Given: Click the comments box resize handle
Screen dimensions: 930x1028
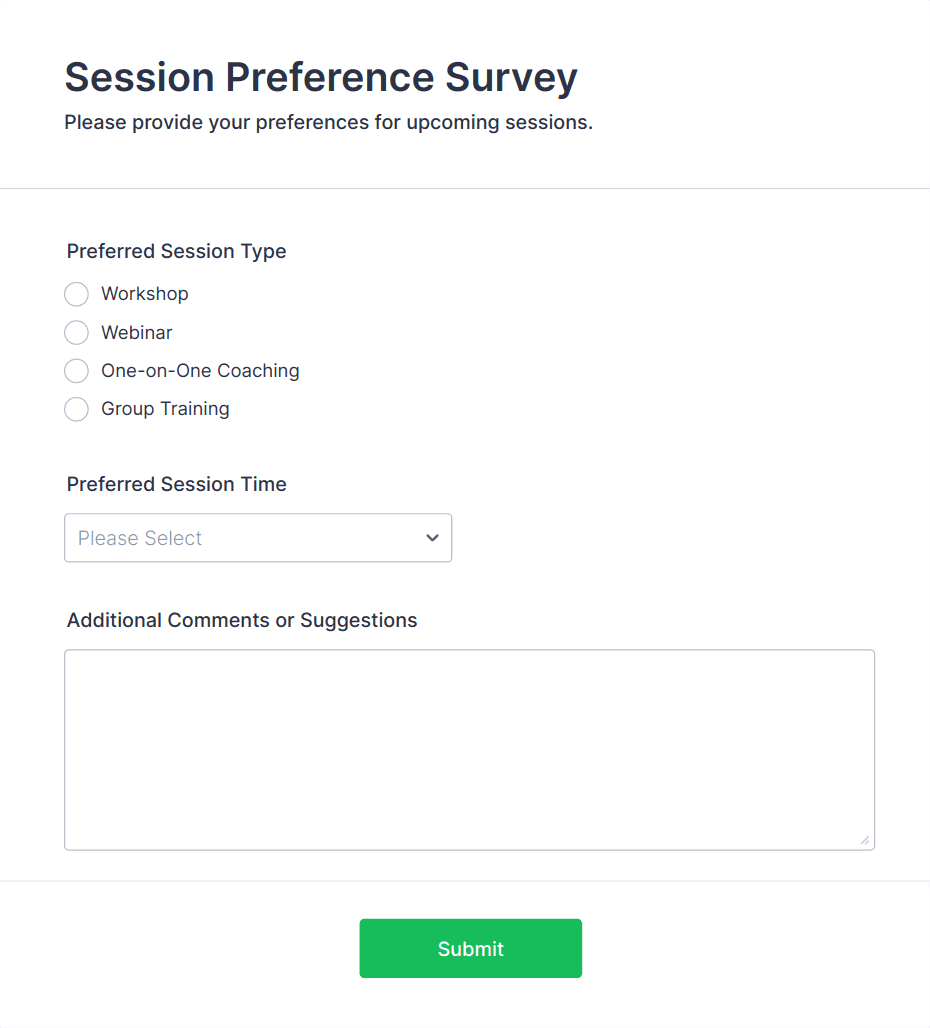Looking at the screenshot, I should coord(865,840).
